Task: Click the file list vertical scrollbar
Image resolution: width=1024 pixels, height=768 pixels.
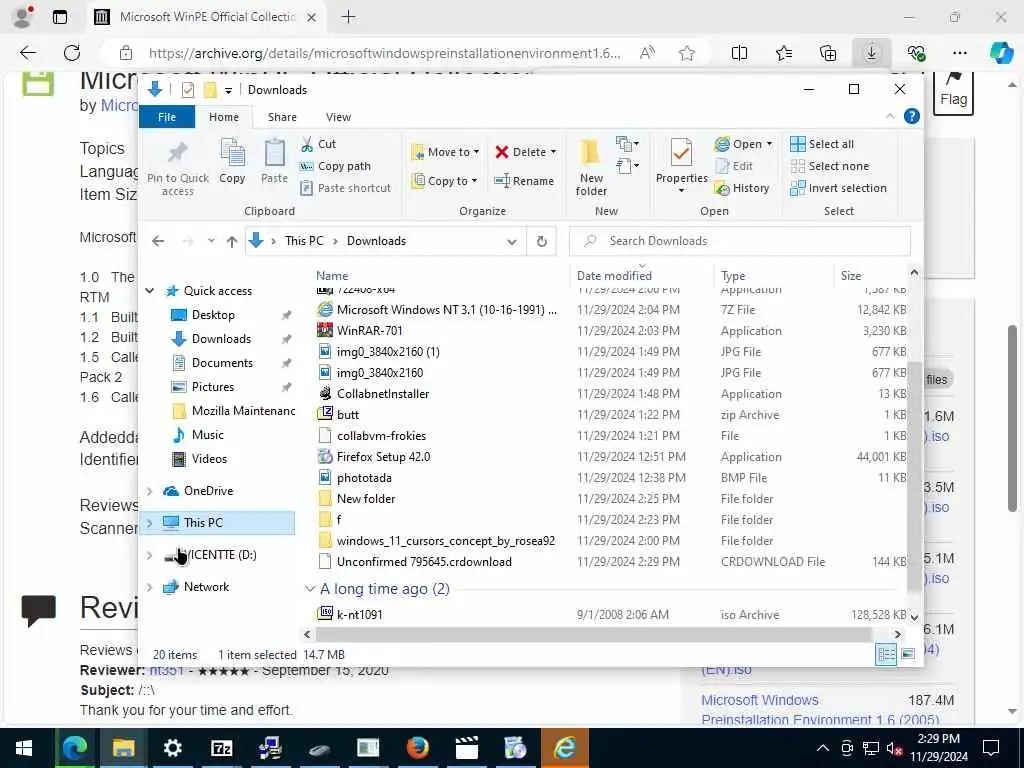Action: pyautogui.click(x=914, y=477)
